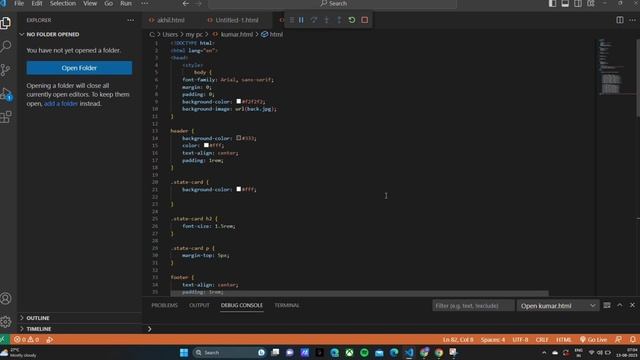Open the 'Open kumar.html' debug session dropdown
The image size is (640, 360).
click(x=558, y=306)
